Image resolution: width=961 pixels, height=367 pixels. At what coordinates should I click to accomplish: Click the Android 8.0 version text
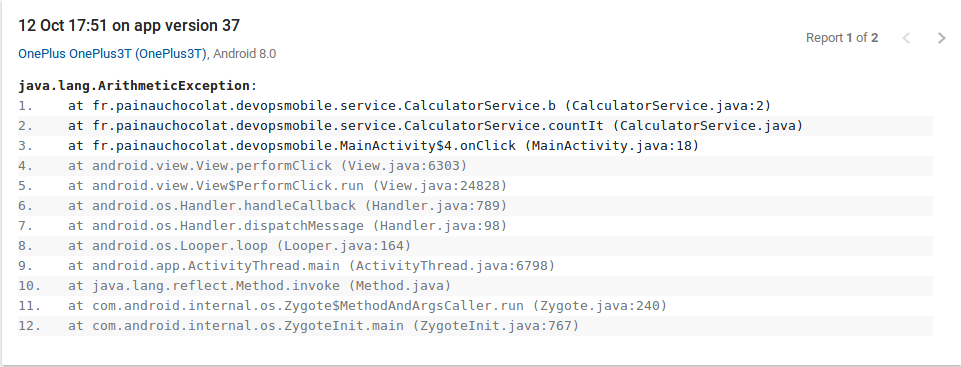click(x=245, y=54)
